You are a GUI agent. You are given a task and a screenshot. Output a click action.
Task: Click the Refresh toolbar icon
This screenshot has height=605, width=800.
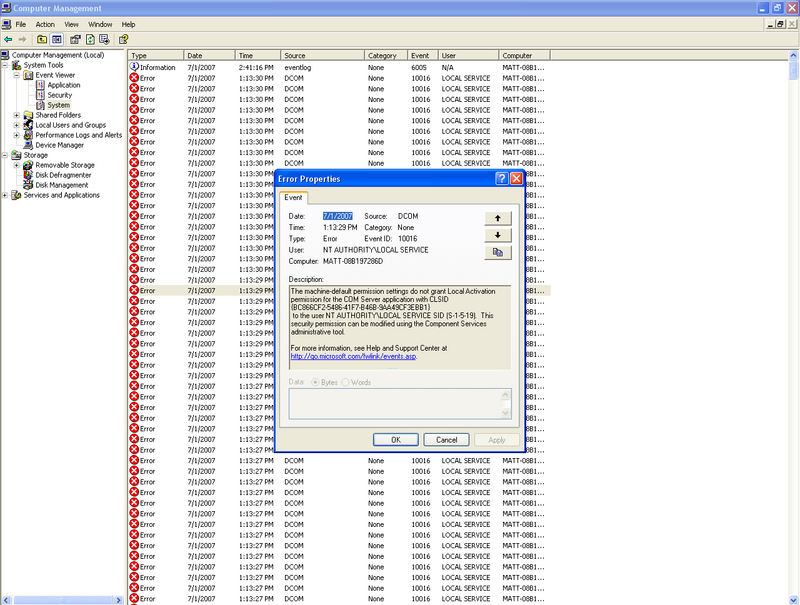(90, 39)
